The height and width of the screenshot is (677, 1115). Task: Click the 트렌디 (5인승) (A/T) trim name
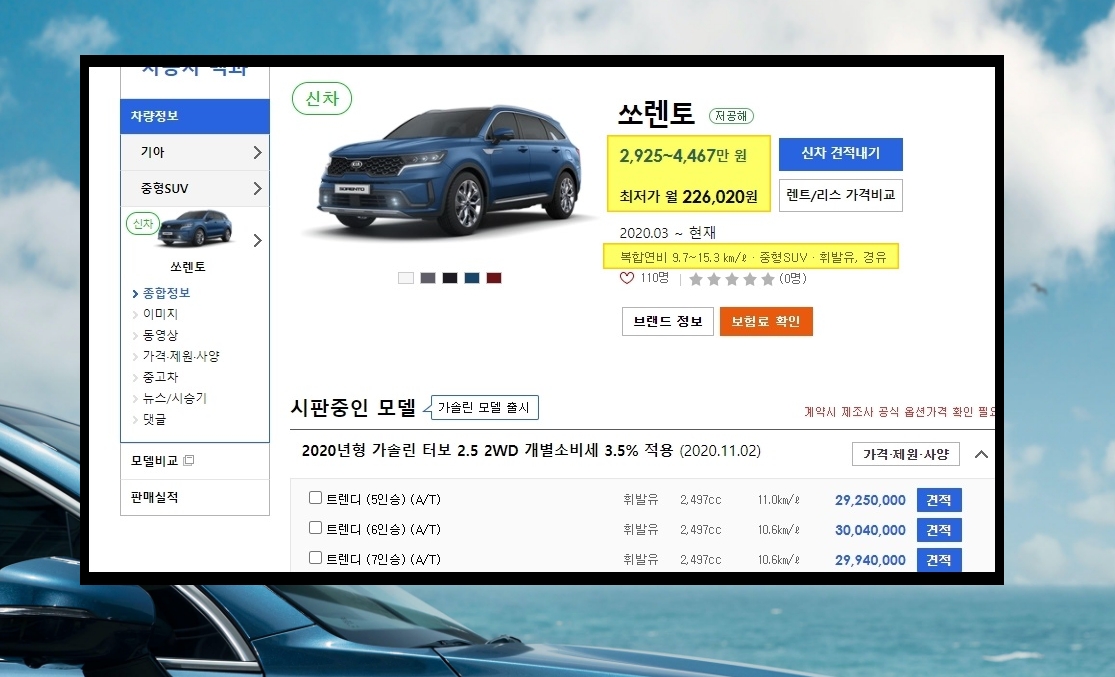point(383,499)
